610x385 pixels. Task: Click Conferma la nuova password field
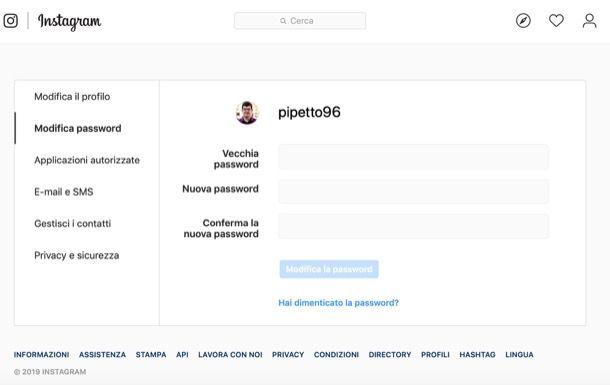(x=413, y=226)
